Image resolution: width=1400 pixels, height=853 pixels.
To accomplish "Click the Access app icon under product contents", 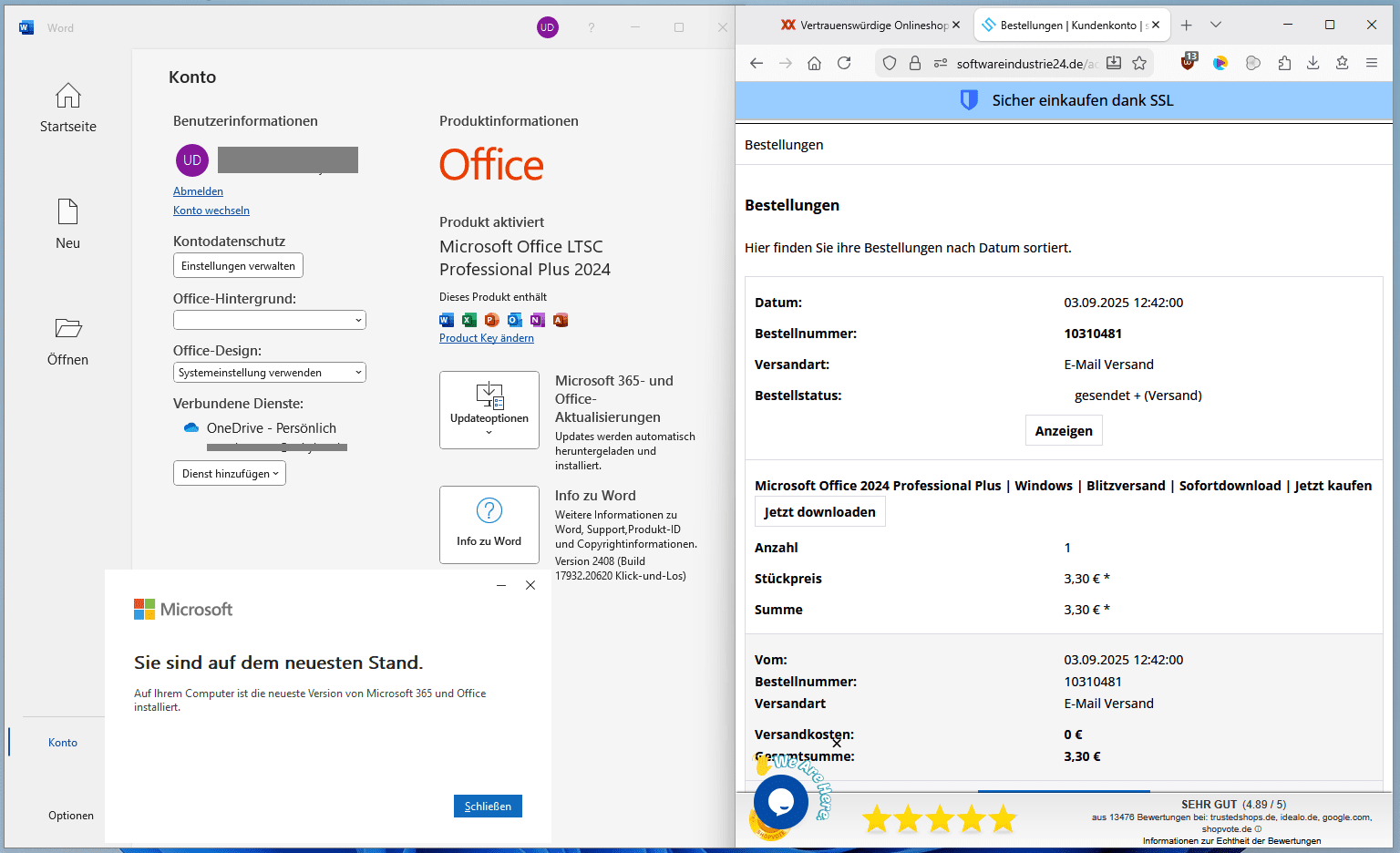I will 561,320.
